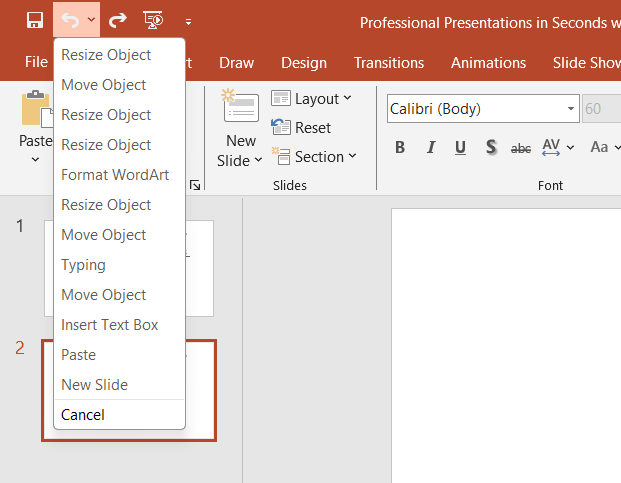Click the New Slide icon
The width and height of the screenshot is (621, 483).
click(x=240, y=109)
